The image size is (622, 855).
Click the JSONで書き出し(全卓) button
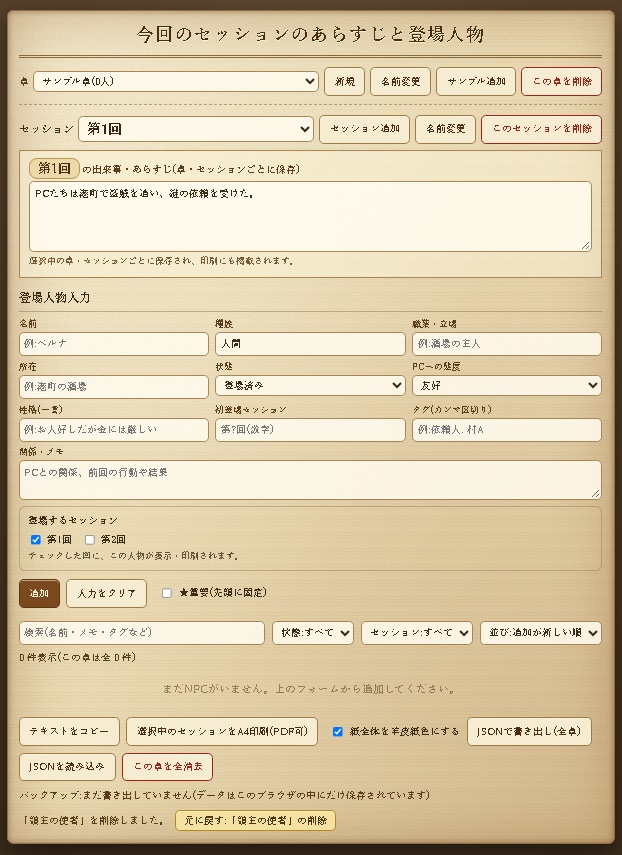pos(529,732)
